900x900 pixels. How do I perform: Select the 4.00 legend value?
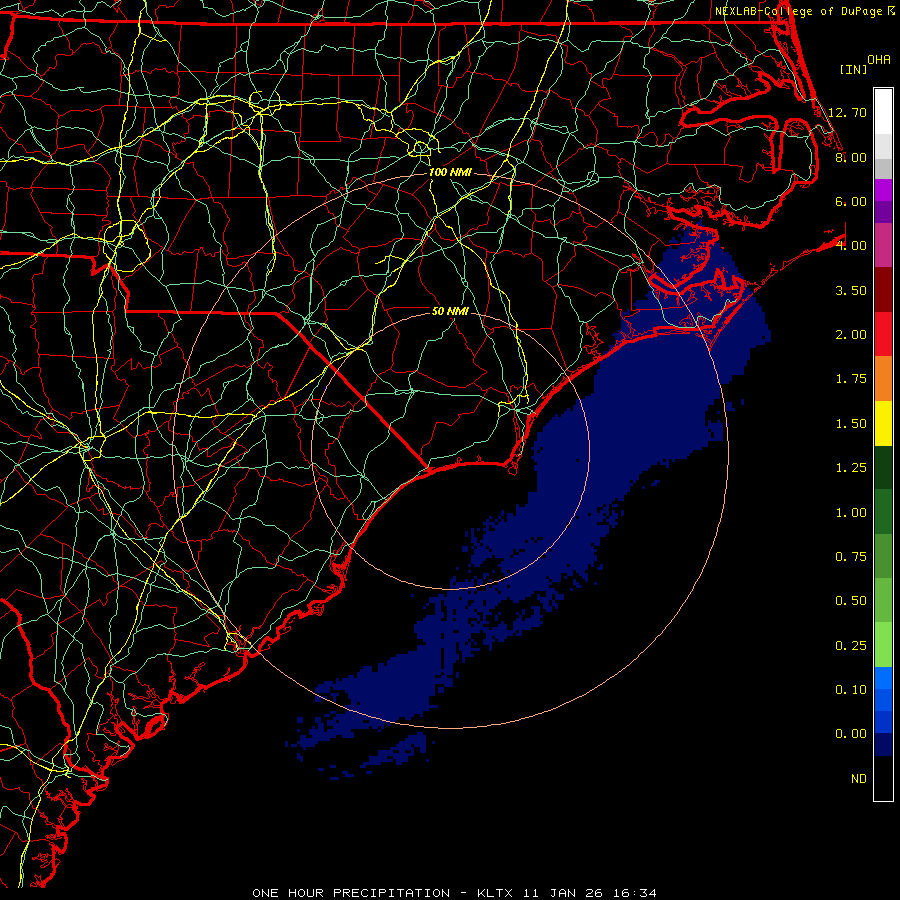click(851, 246)
